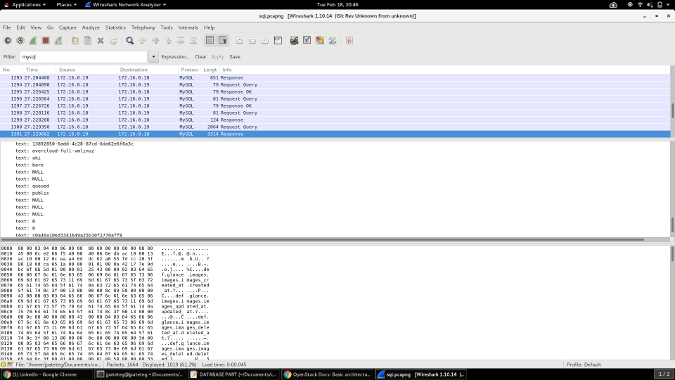Clear the display filter
675x380 pixels.
click(x=200, y=57)
